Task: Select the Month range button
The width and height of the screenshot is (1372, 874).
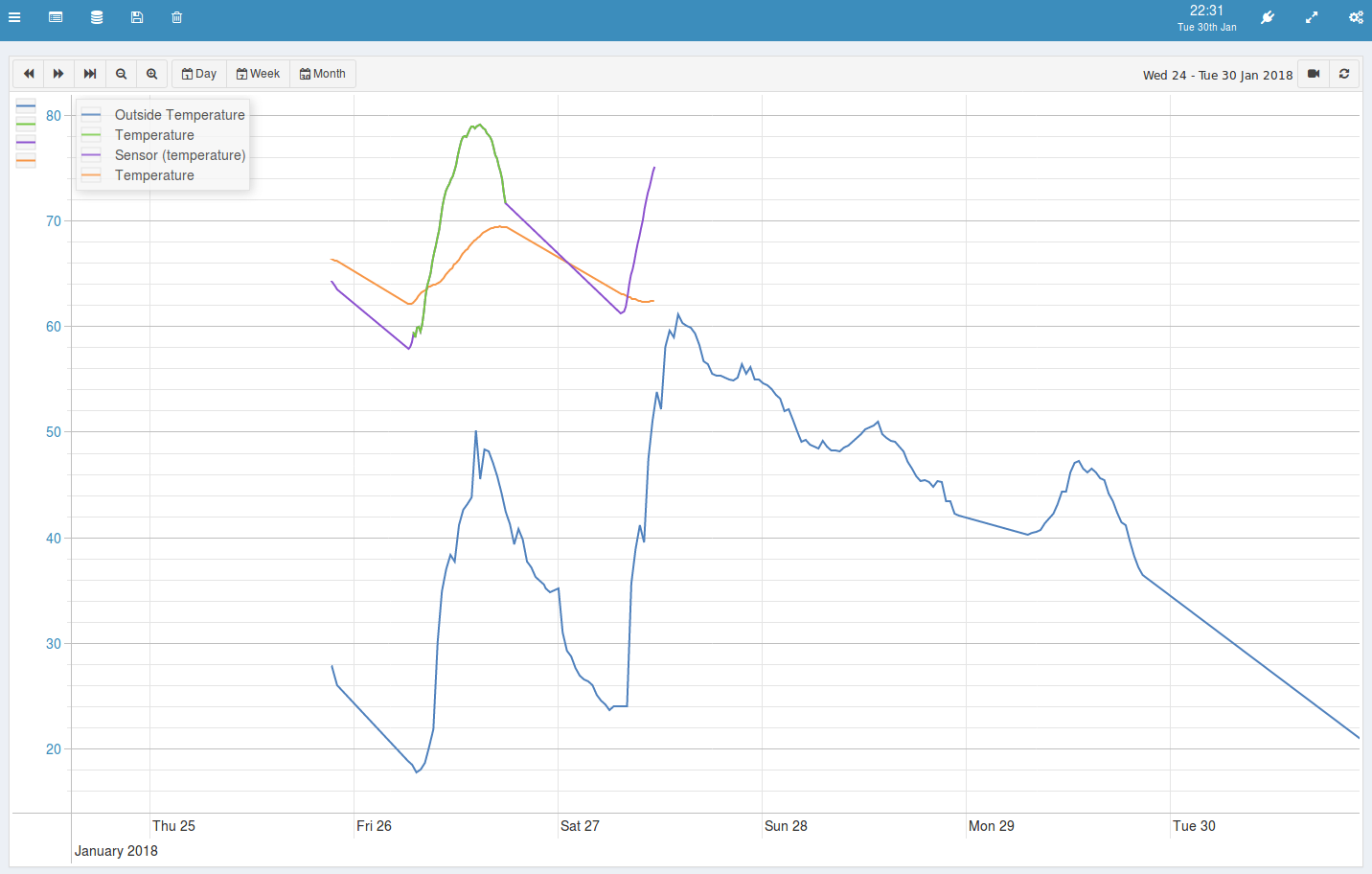Action: [323, 74]
